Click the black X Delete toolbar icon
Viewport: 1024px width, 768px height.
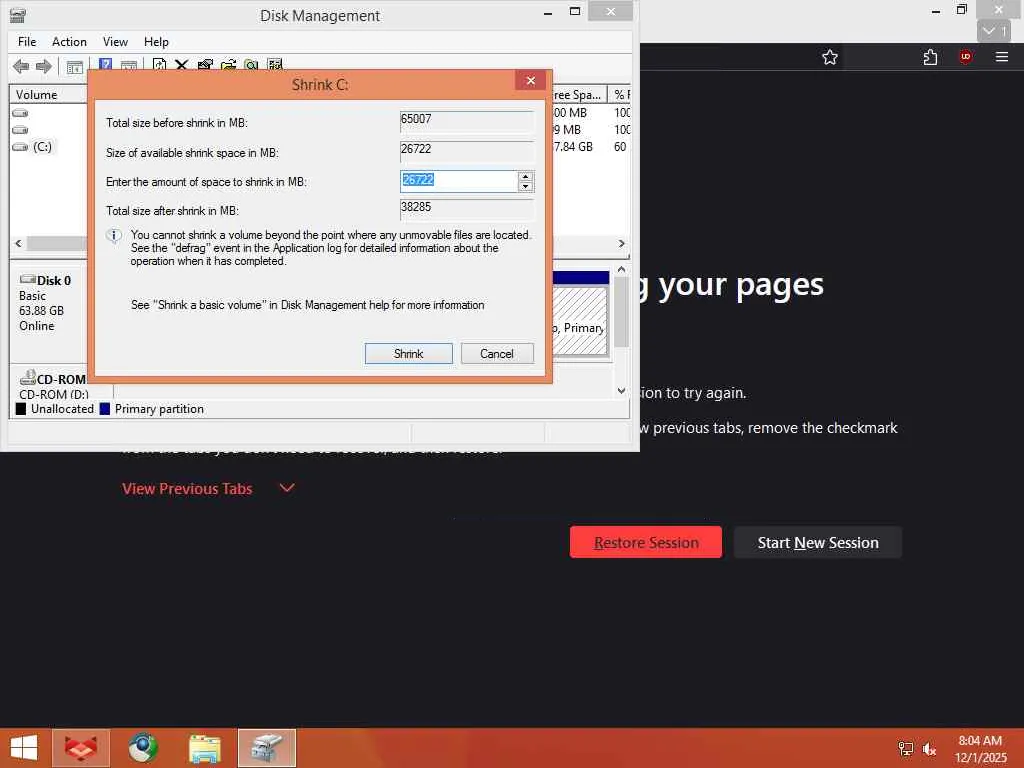pos(182,65)
